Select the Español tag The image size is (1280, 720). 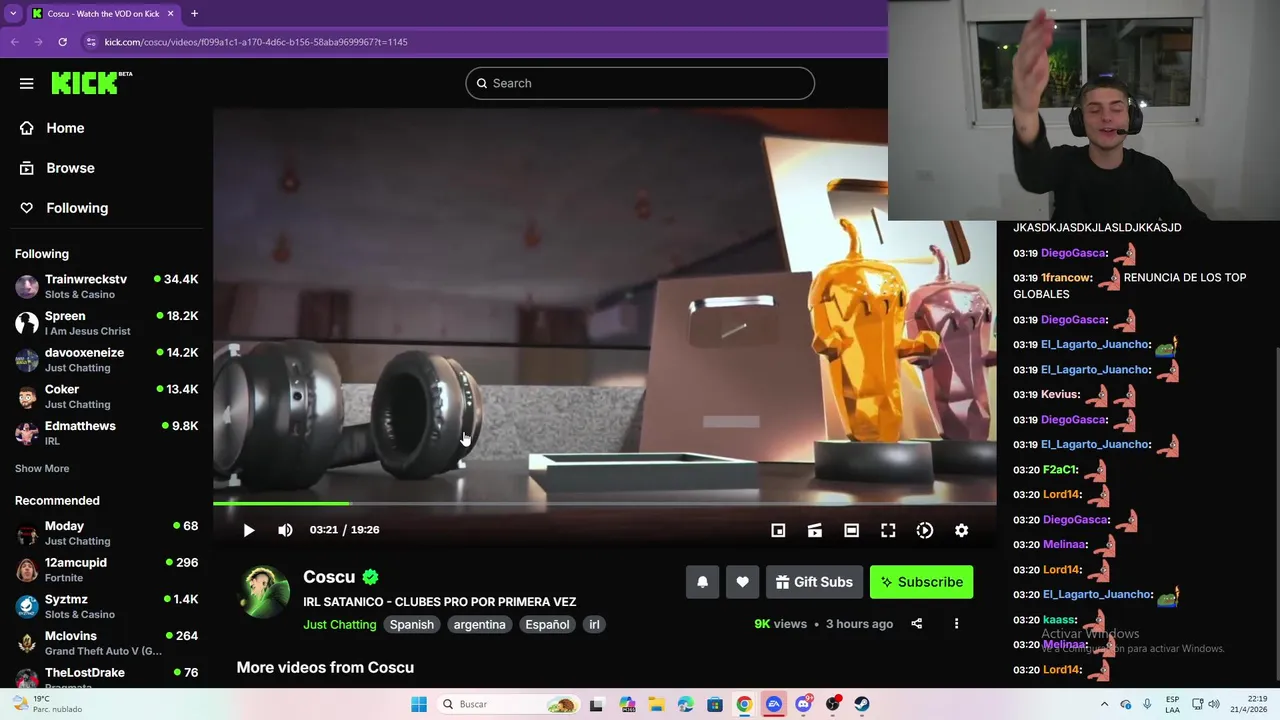coord(547,624)
